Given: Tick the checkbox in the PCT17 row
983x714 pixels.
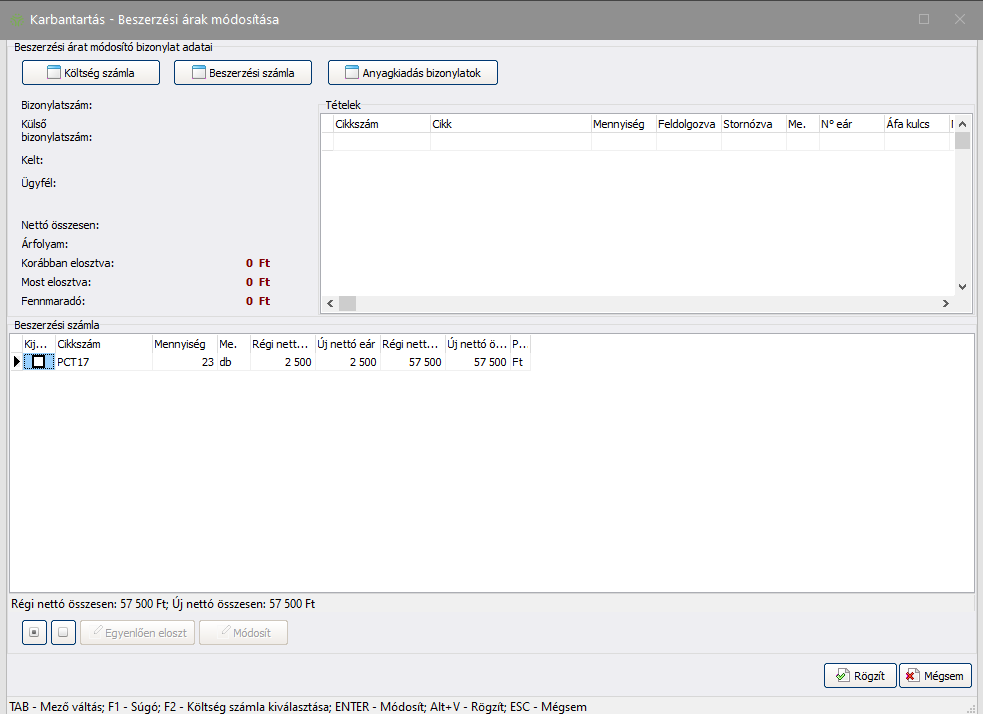Looking at the screenshot, I should [38, 362].
